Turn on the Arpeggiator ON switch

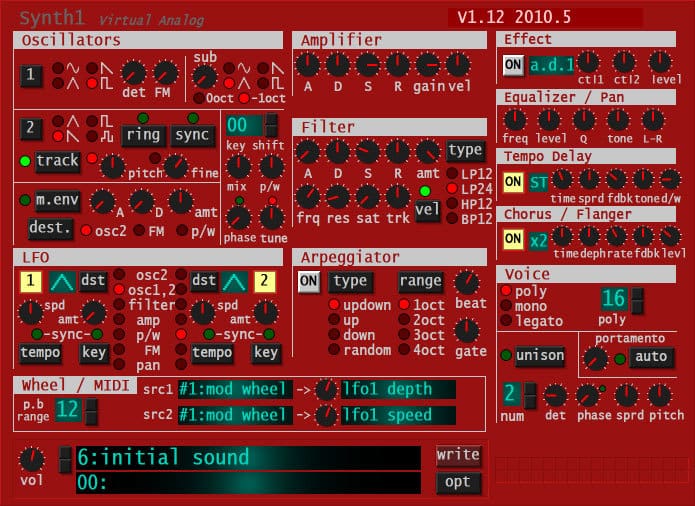pyautogui.click(x=309, y=281)
